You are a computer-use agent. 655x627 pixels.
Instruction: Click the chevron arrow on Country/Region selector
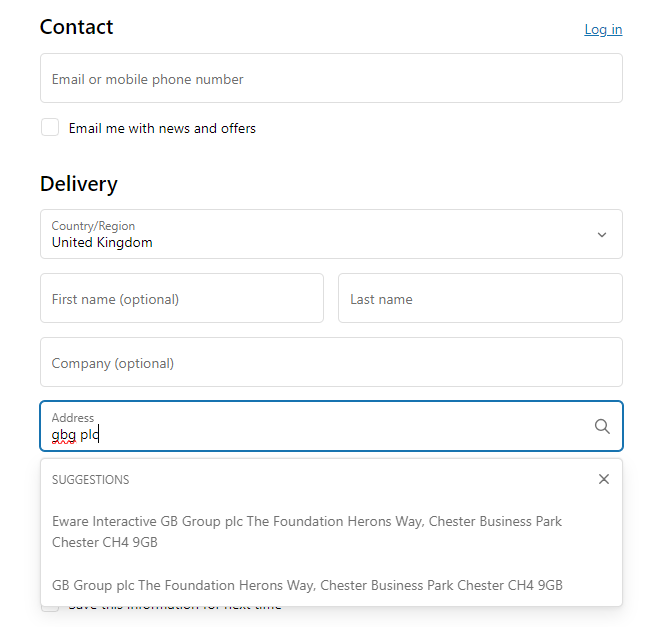click(x=602, y=235)
